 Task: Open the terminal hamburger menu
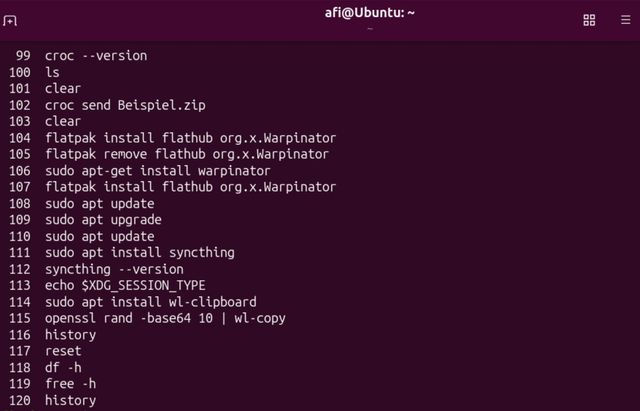[625, 20]
